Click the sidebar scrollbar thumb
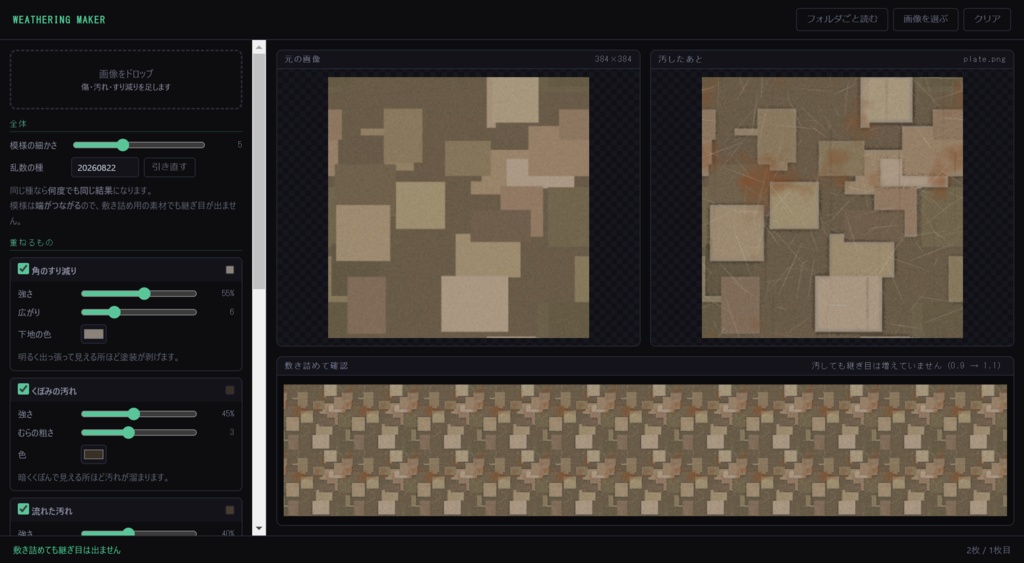This screenshot has height=563, width=1024. click(259, 171)
